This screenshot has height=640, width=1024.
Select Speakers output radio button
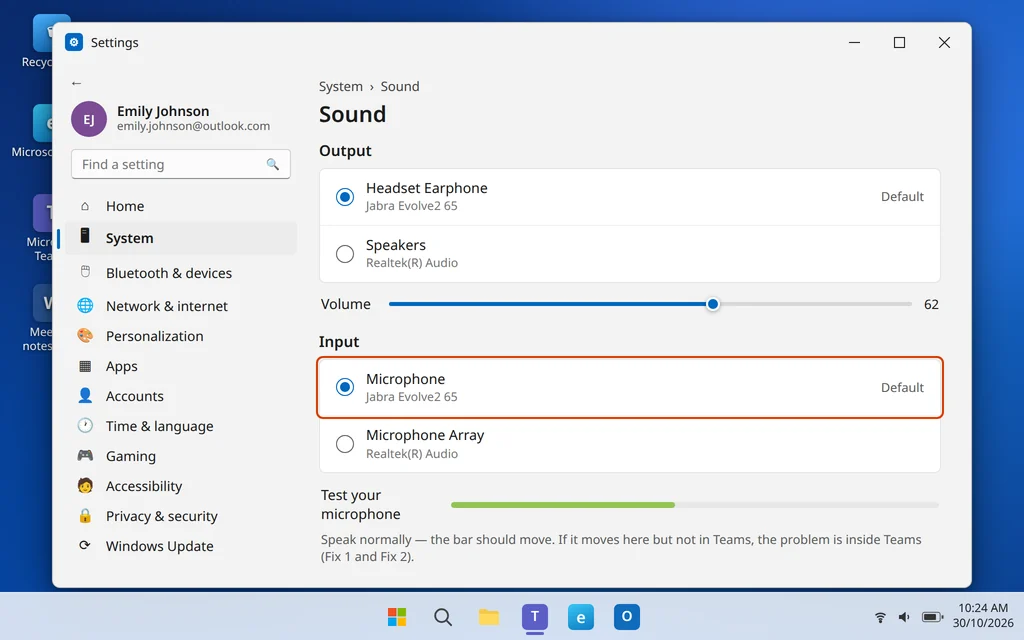345,253
